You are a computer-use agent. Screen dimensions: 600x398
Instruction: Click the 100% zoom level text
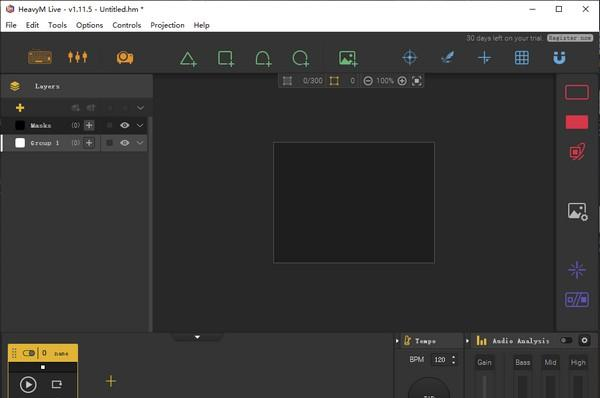tap(385, 81)
